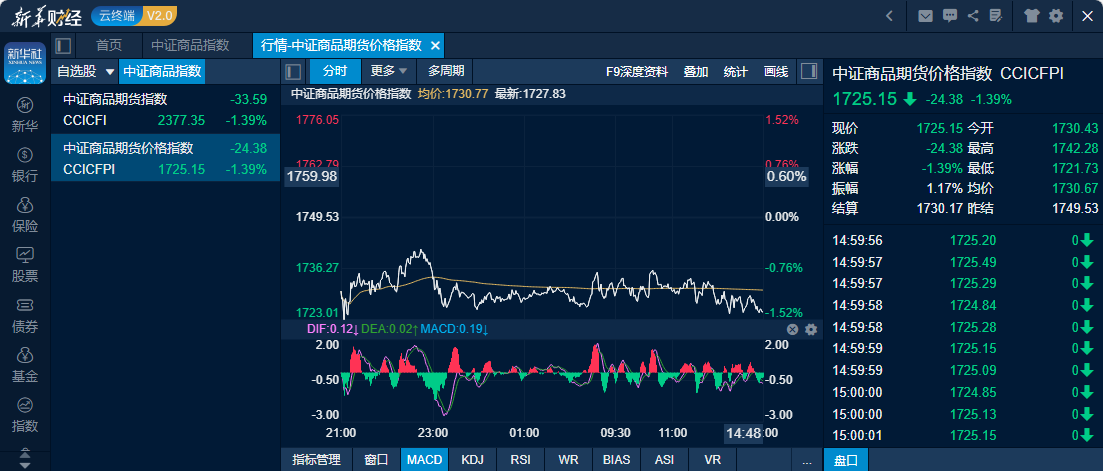Expand more indicators with the ... button
This screenshot has width=1103, height=471.
(806, 460)
